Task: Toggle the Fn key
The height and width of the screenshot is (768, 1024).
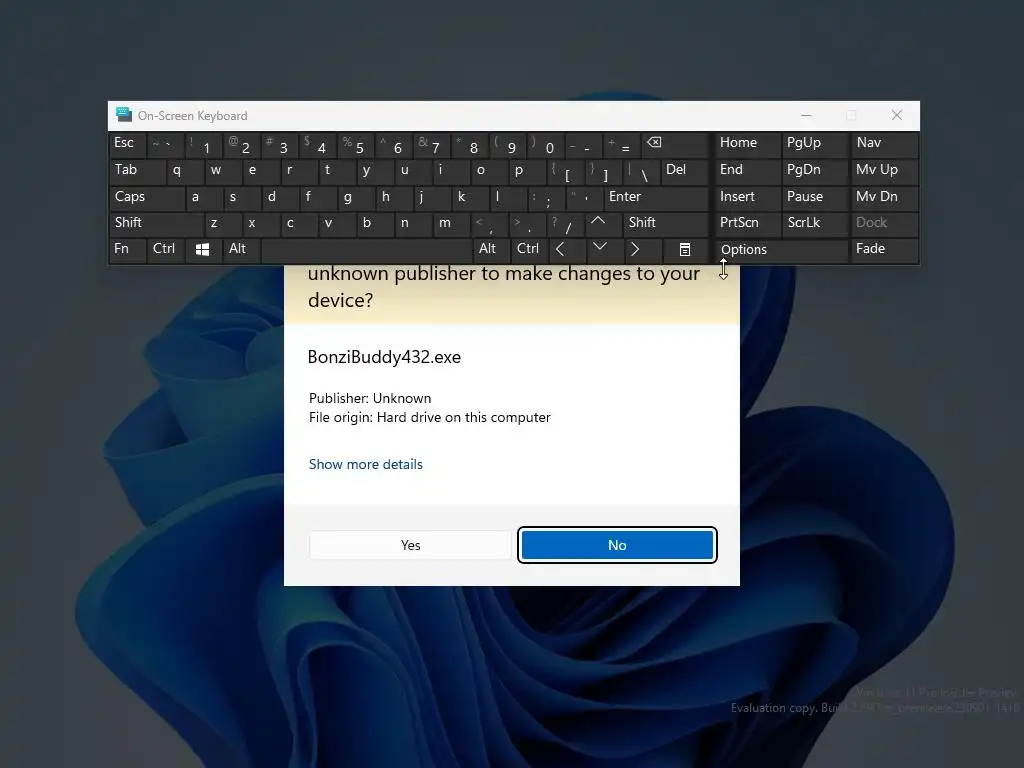Action: (127, 249)
